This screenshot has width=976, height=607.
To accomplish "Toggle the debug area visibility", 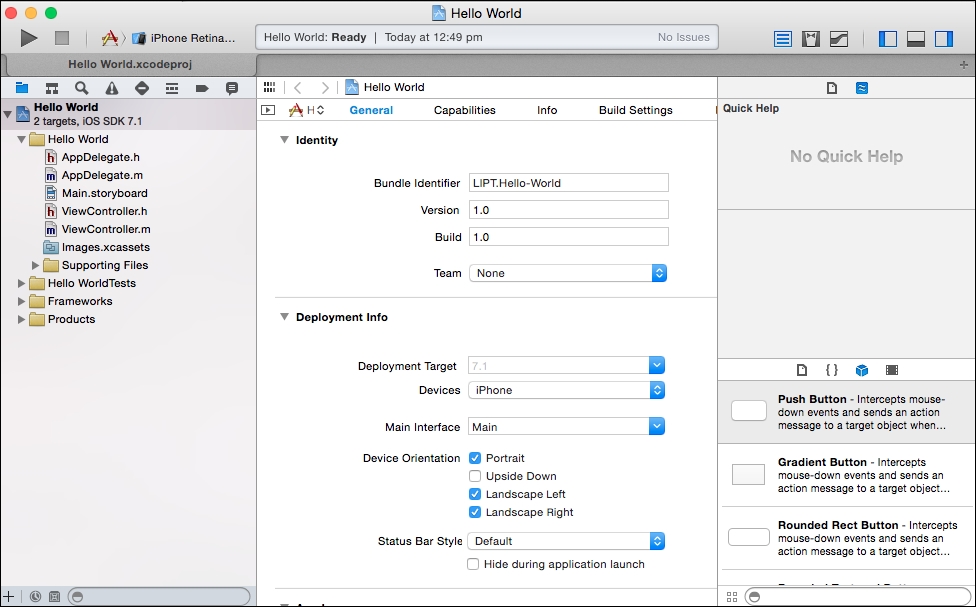I will click(916, 38).
